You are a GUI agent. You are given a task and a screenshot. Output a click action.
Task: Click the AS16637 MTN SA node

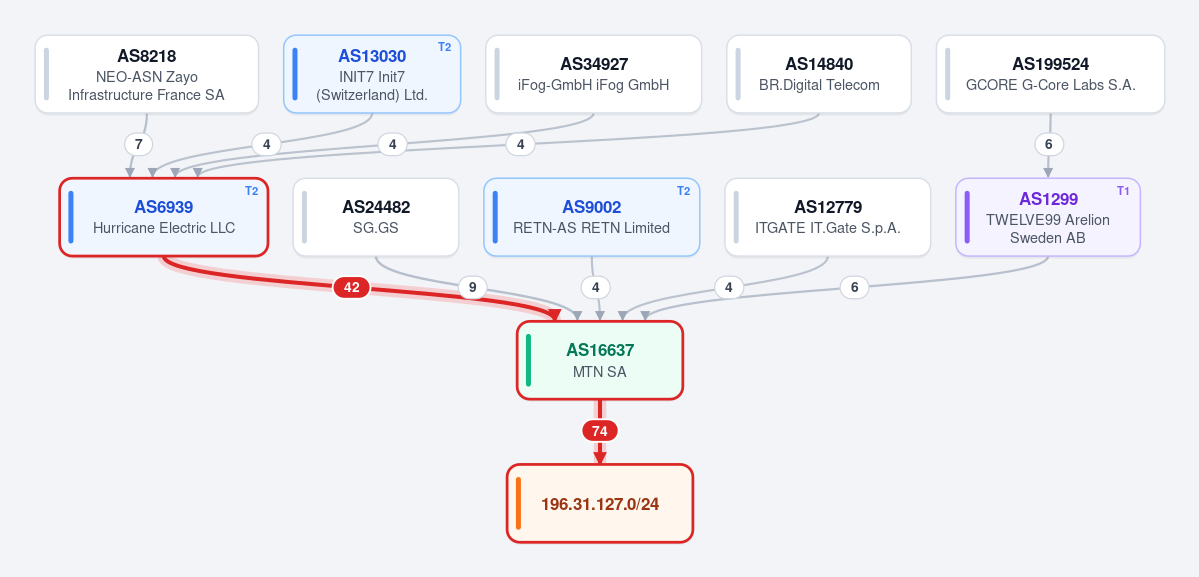click(600, 360)
